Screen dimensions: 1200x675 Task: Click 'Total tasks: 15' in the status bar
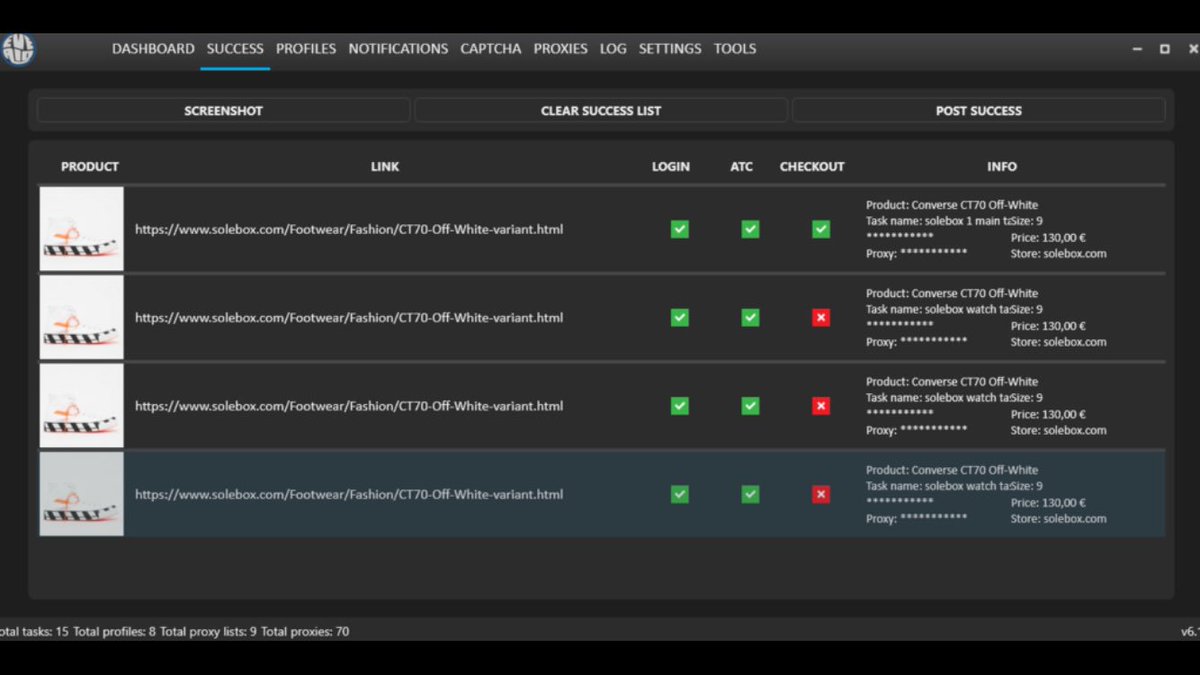tap(34, 632)
